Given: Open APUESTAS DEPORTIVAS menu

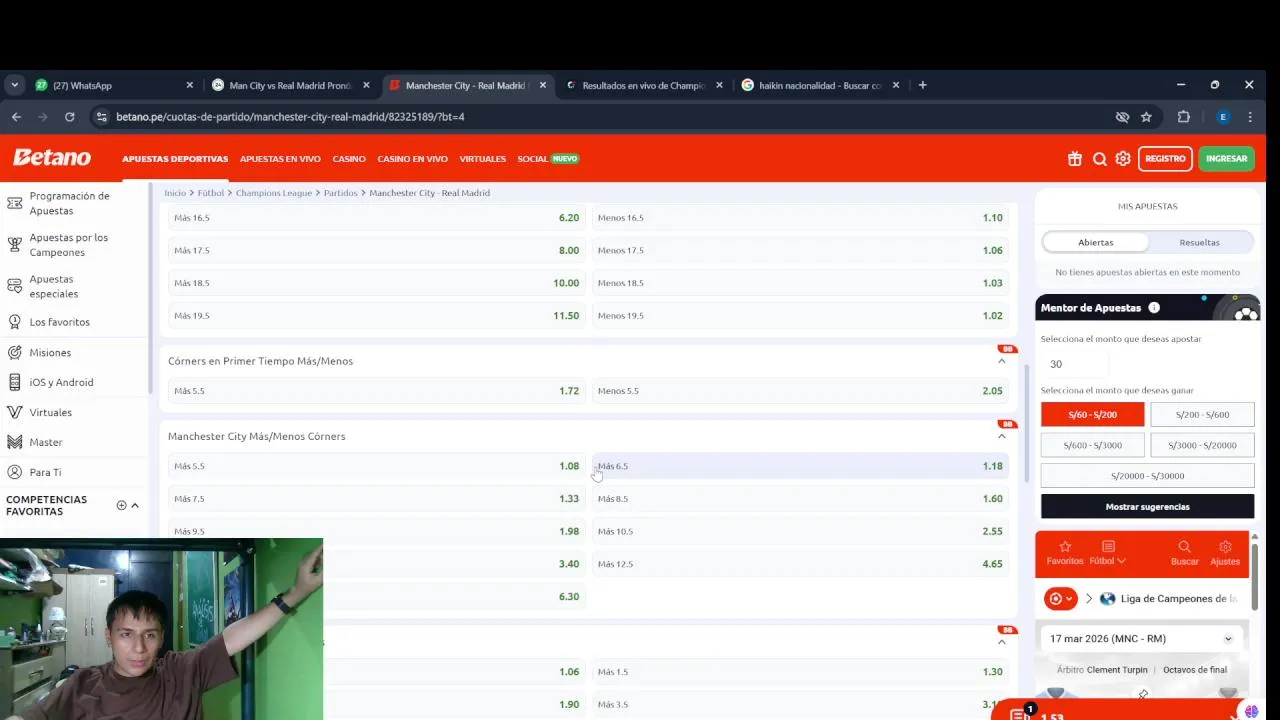Looking at the screenshot, I should 175,159.
